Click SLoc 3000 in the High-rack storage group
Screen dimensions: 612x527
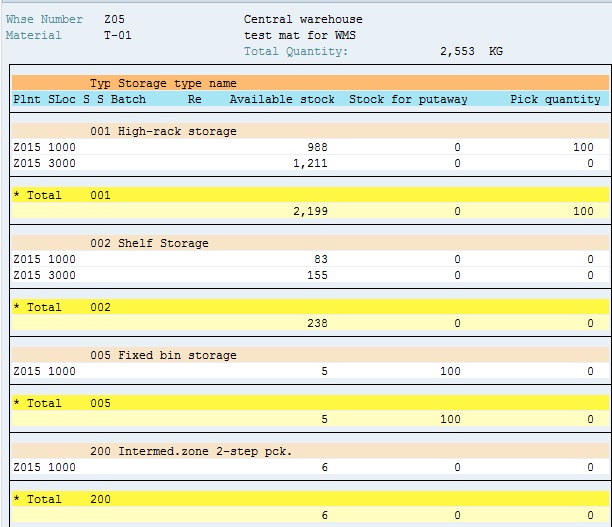coord(62,163)
